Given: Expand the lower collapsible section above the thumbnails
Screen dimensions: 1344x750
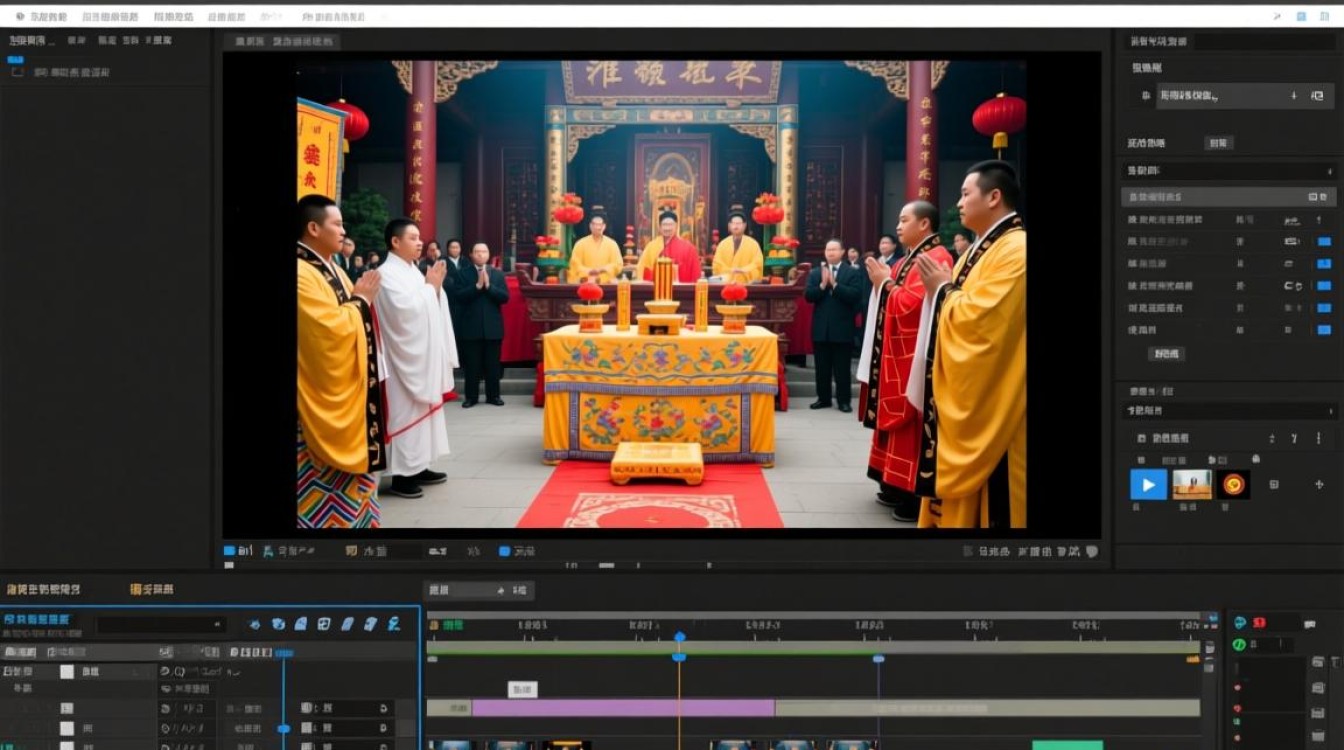Looking at the screenshot, I should 1228,411.
